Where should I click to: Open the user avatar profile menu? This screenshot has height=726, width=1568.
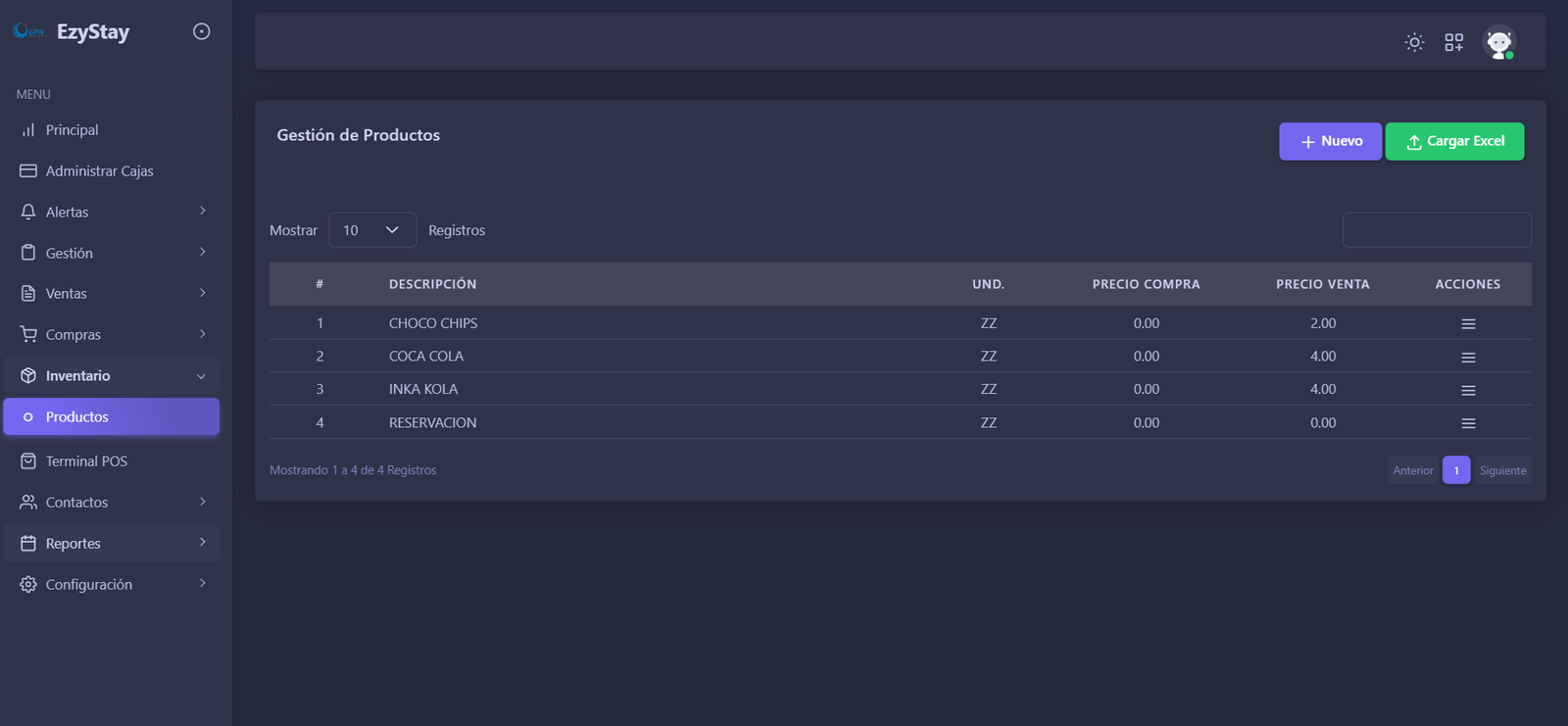1498,42
